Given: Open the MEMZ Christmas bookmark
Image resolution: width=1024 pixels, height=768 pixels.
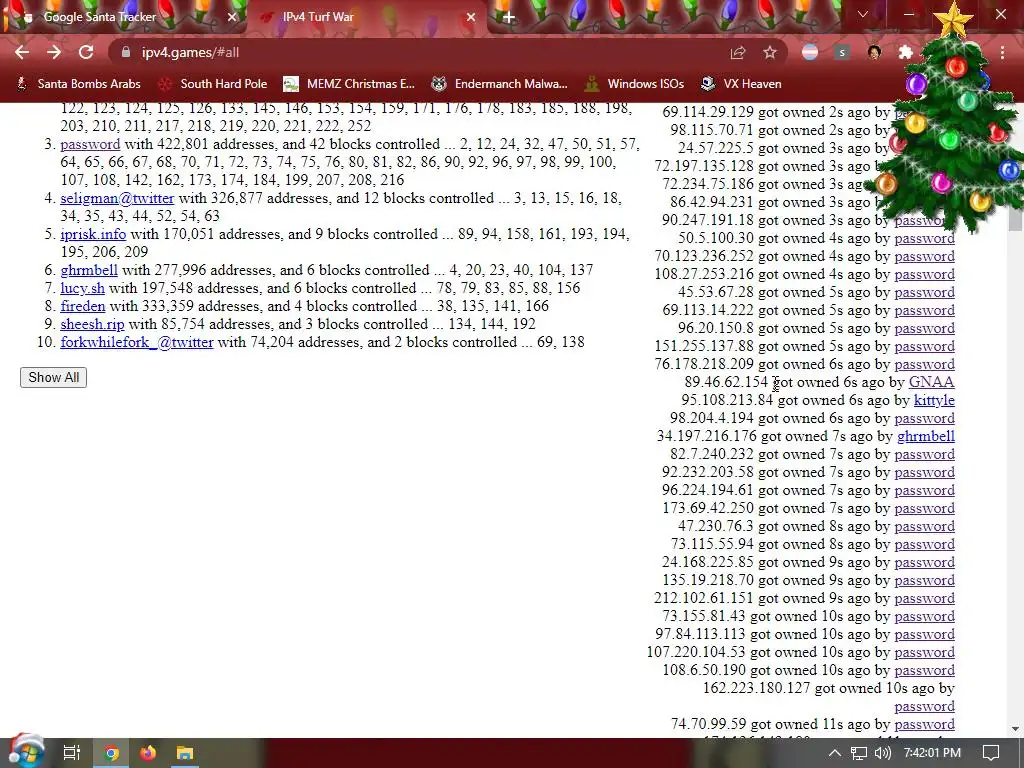Looking at the screenshot, I should point(349,84).
